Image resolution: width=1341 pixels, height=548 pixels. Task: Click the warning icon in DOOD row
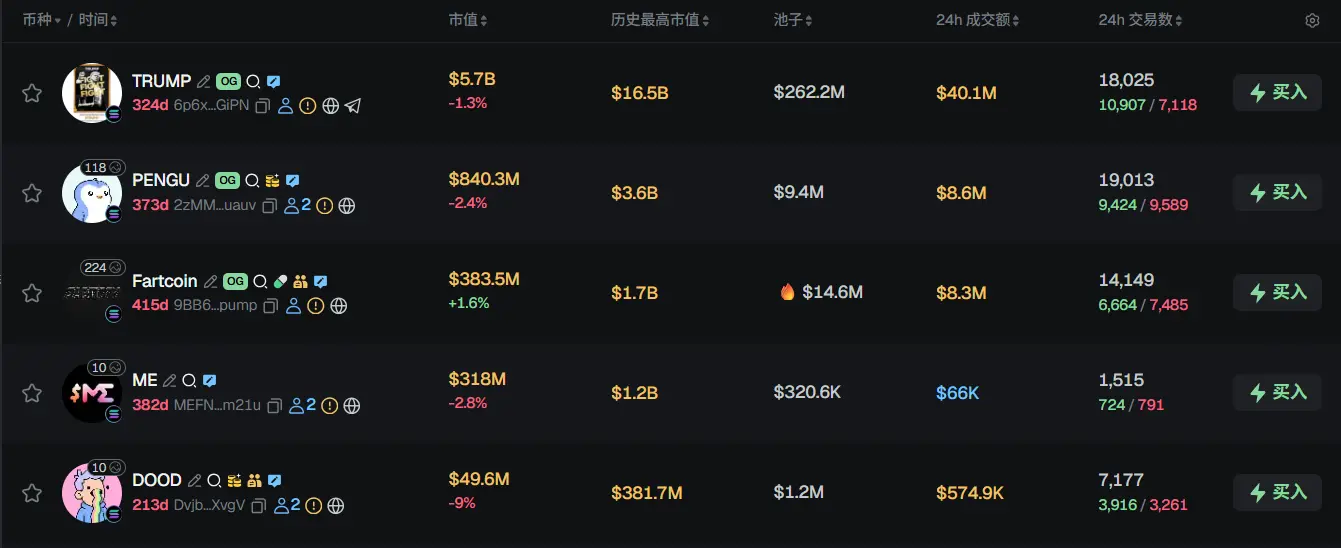[x=312, y=505]
